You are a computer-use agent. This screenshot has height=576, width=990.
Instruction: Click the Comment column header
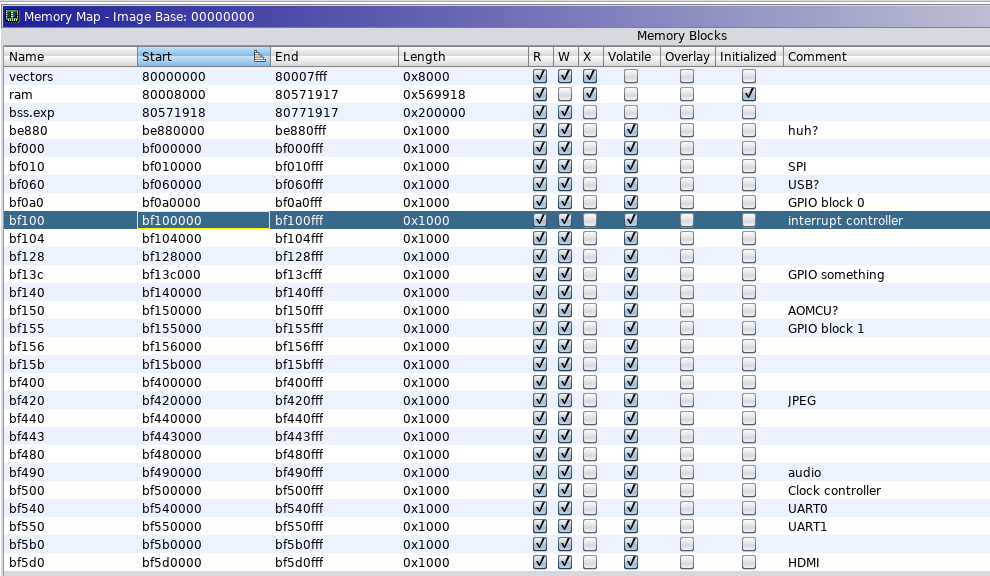point(884,57)
